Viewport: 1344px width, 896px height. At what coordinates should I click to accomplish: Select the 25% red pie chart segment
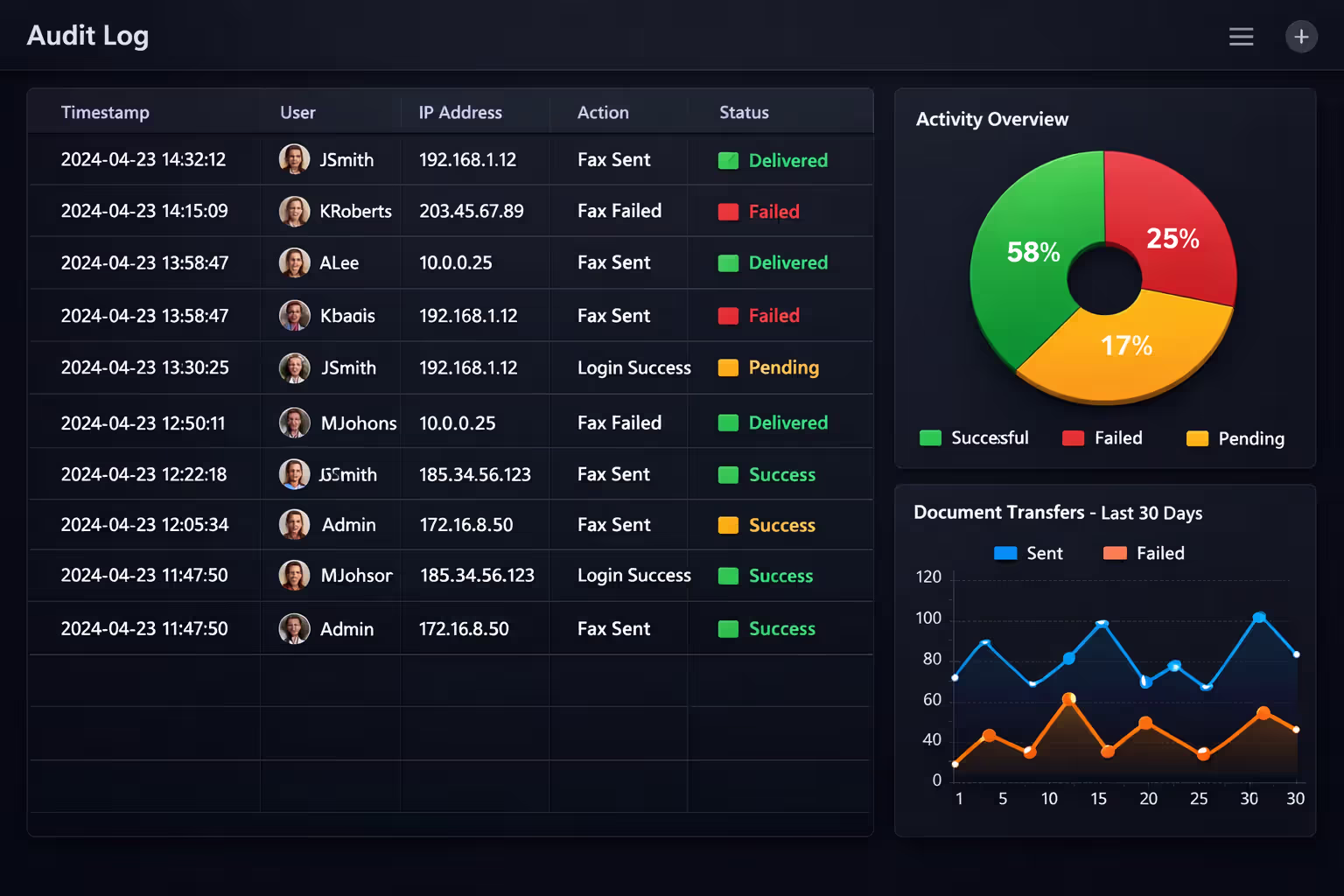(x=1172, y=237)
